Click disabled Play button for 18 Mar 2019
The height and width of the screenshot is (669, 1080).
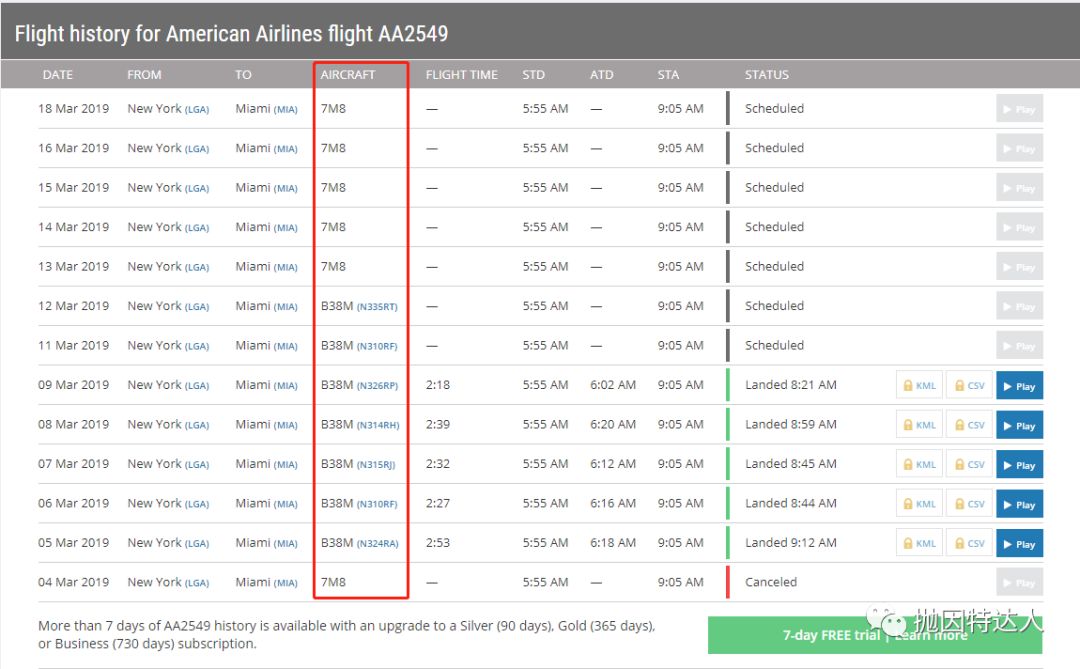[x=1019, y=109]
